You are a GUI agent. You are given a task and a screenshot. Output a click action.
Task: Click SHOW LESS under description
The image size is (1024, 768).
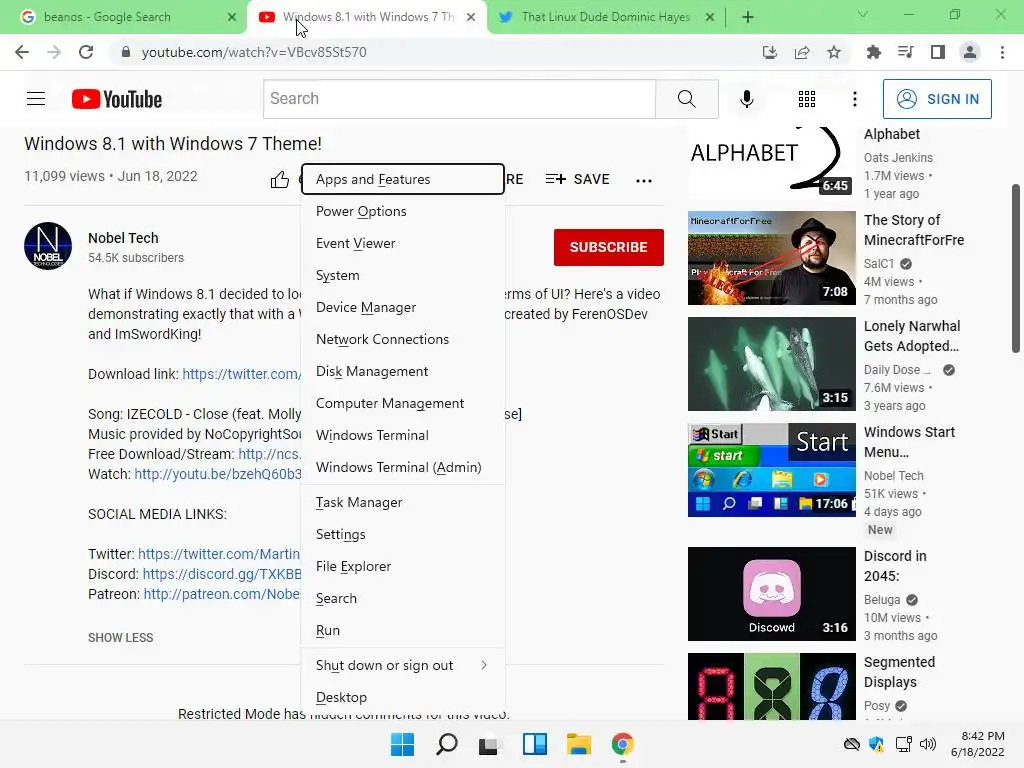click(121, 638)
